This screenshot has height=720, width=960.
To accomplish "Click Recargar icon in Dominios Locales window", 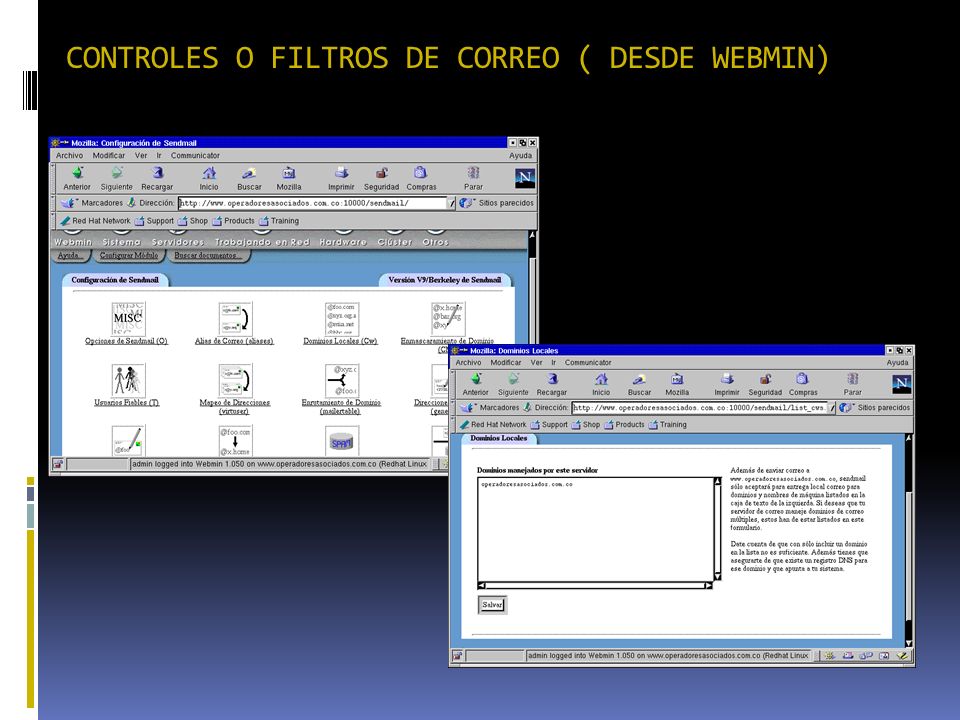I will (552, 380).
